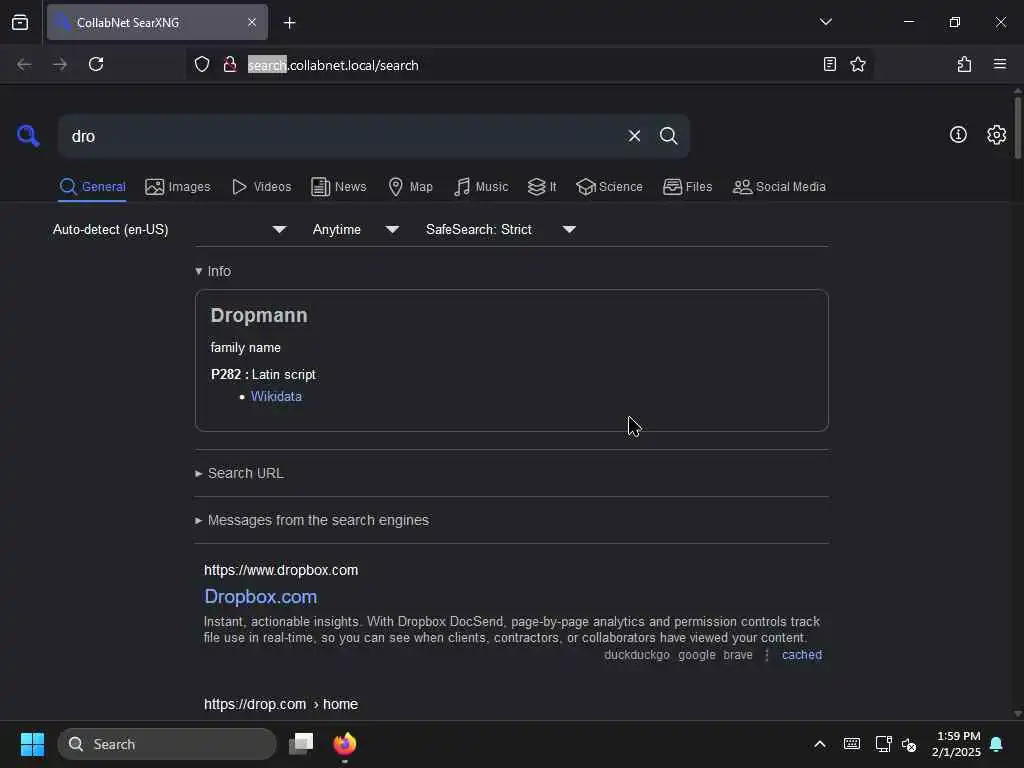This screenshot has height=768, width=1024.
Task: Open the Auto-detect (en-US) language dropdown
Action: (x=170, y=229)
